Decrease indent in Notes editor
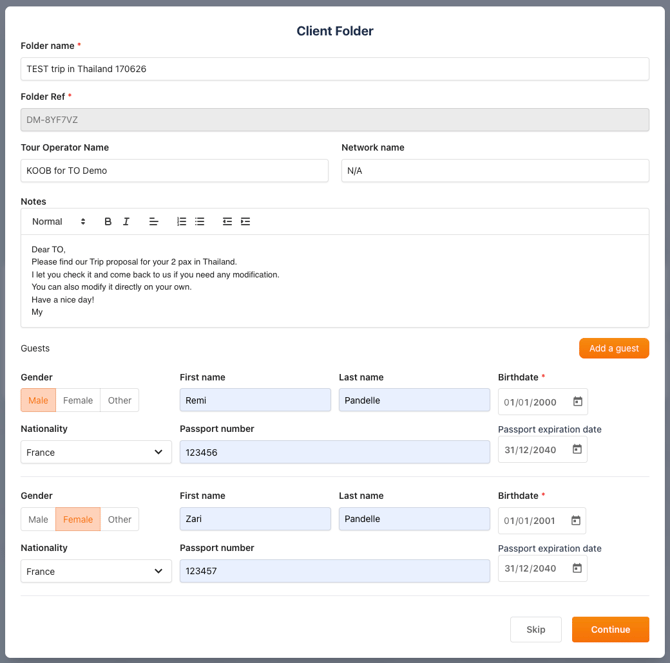670x663 pixels. pyautogui.click(x=227, y=221)
